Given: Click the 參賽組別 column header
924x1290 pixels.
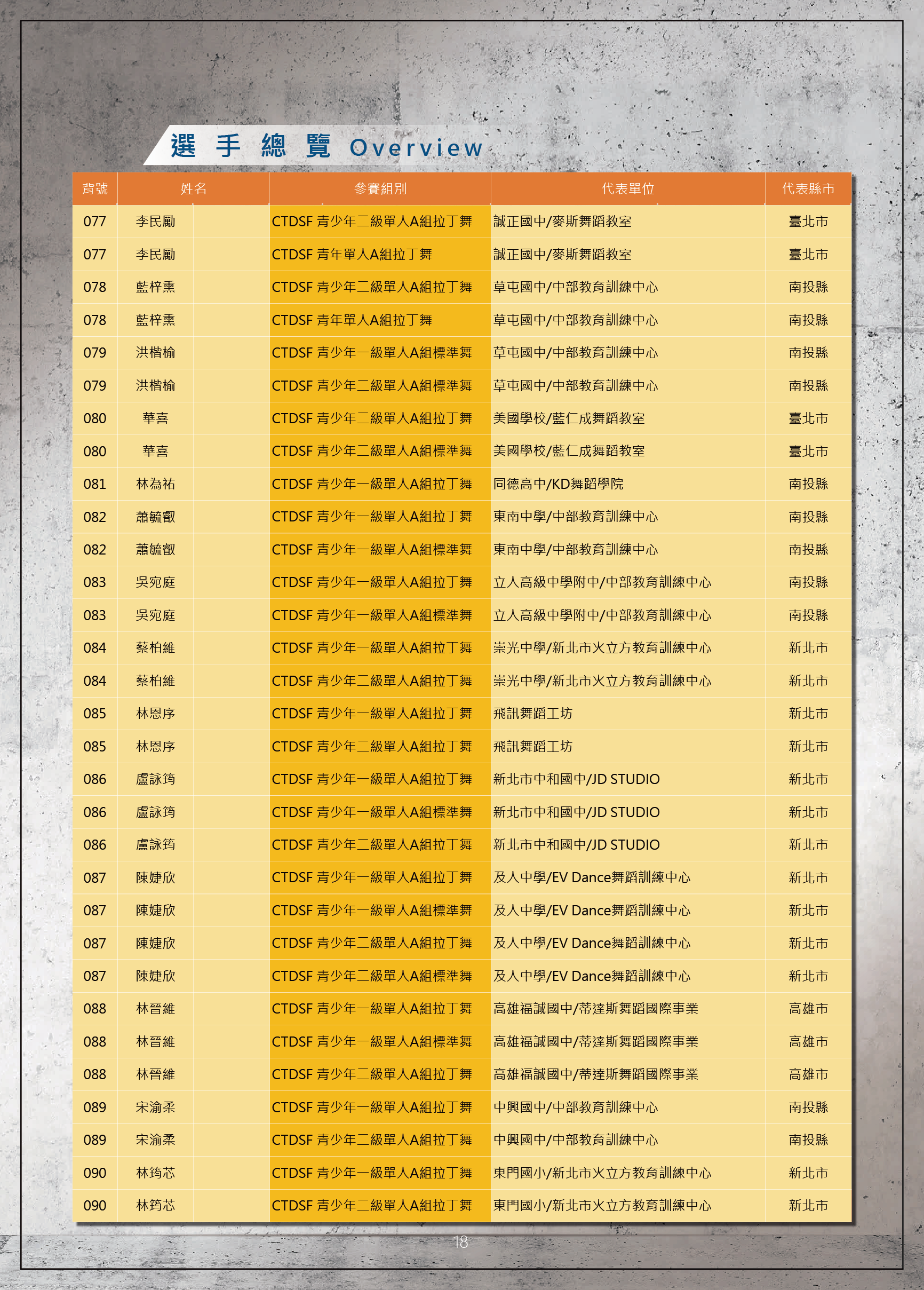Looking at the screenshot, I should pyautogui.click(x=380, y=189).
